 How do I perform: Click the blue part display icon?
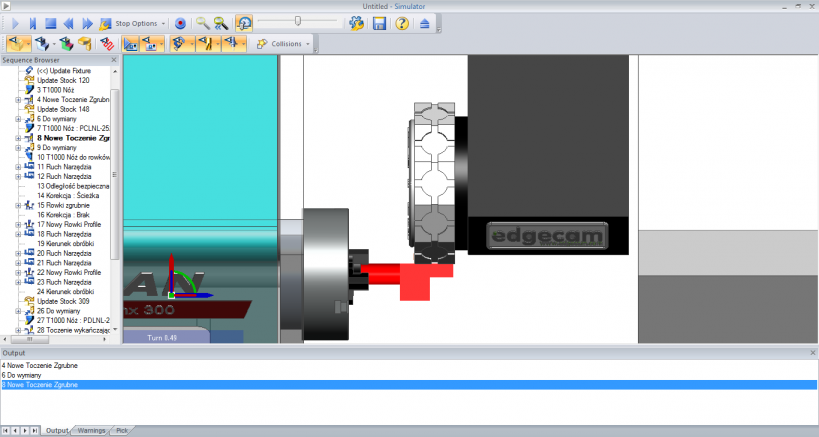pos(42,44)
